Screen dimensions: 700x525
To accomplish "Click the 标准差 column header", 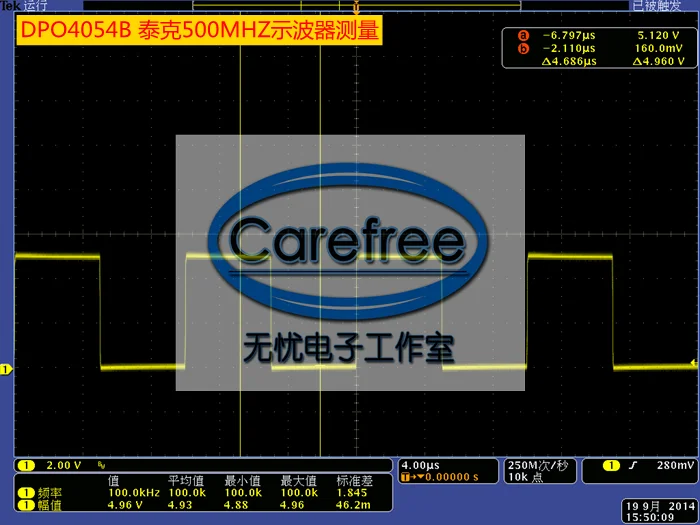I will tap(354, 481).
